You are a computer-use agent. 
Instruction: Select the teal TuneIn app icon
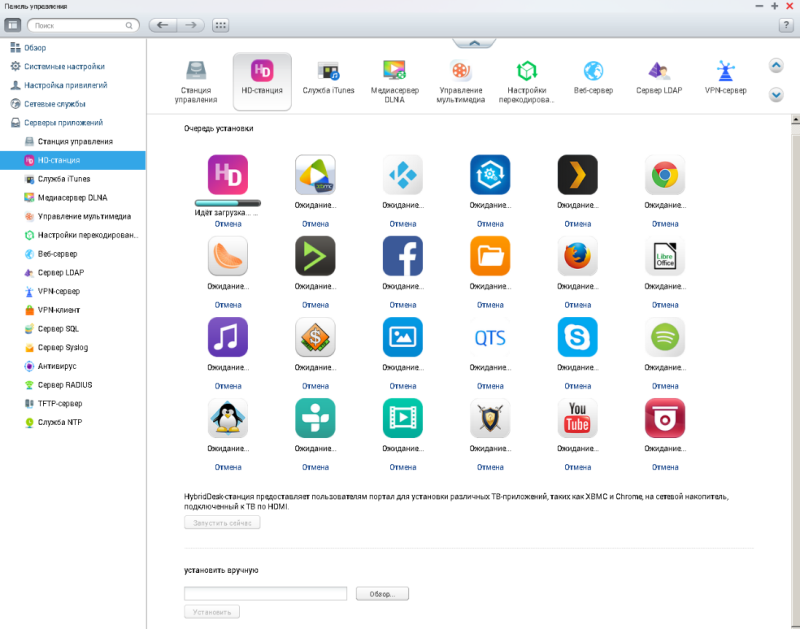tap(315, 418)
